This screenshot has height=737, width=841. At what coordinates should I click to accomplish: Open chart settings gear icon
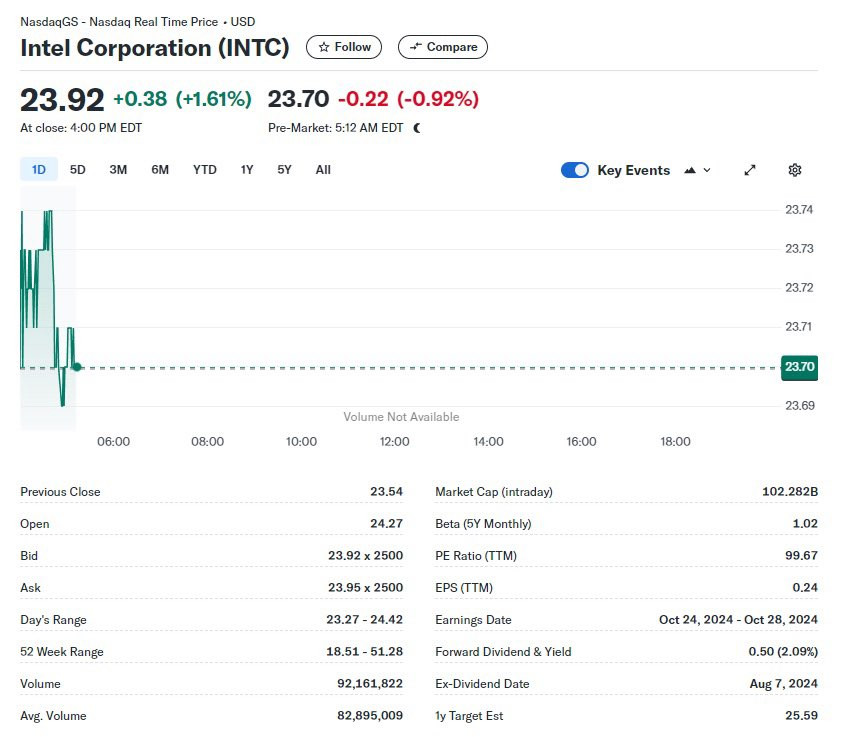[794, 170]
